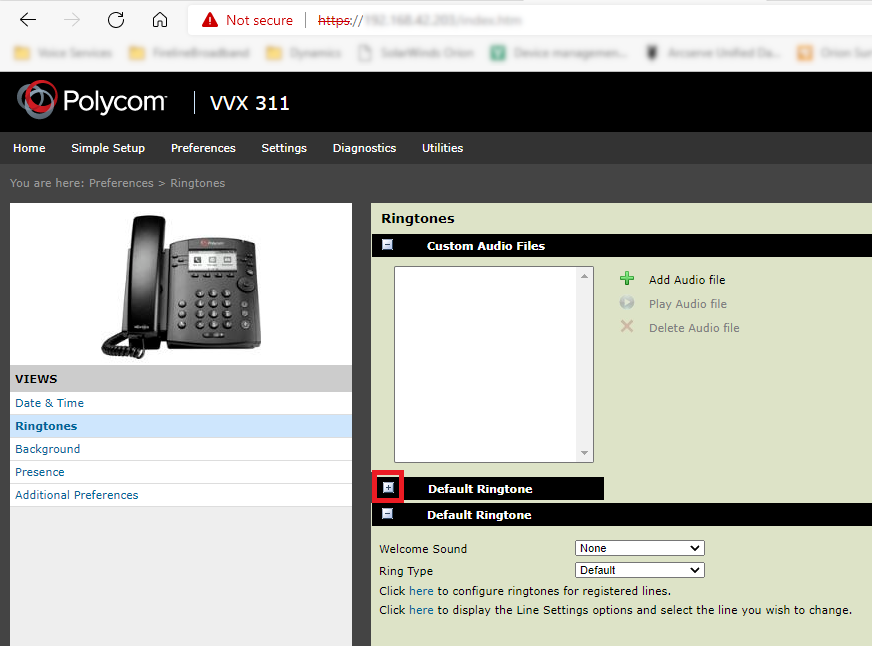Click the Not secure warning icon

pyautogui.click(x=210, y=20)
